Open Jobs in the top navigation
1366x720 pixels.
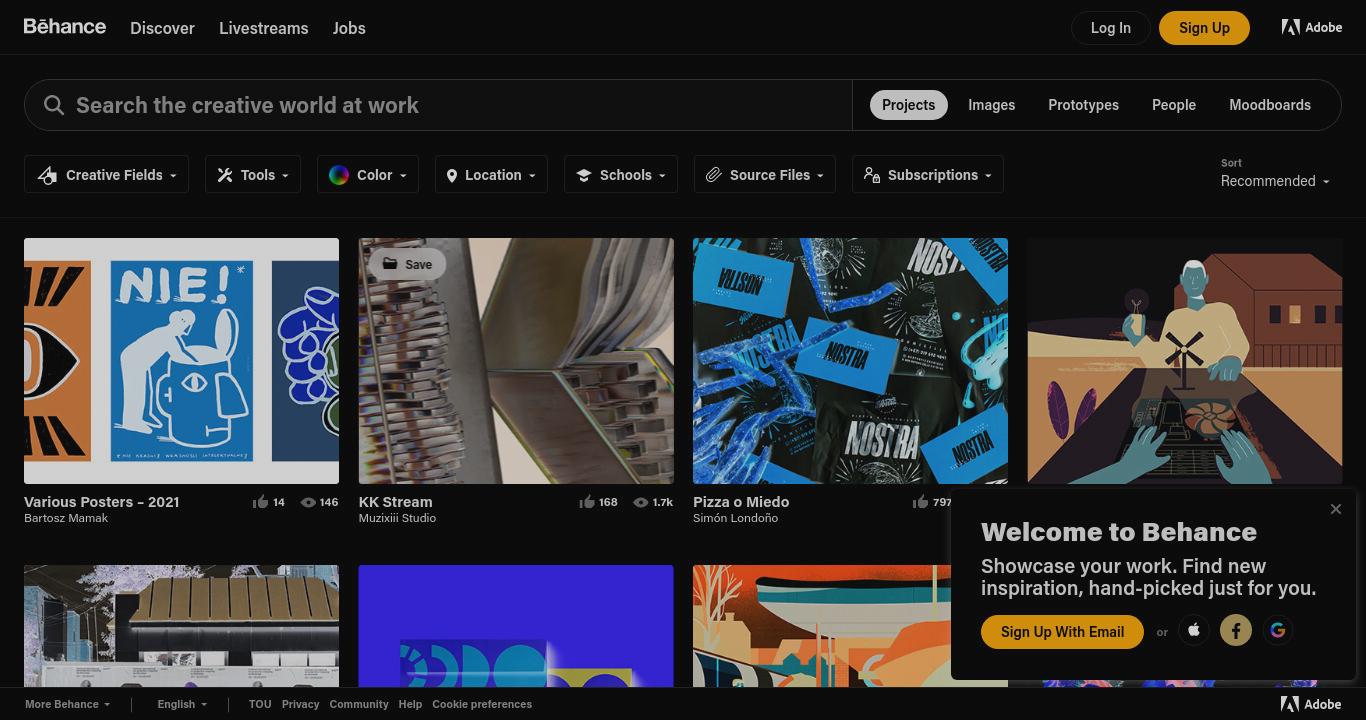click(x=349, y=28)
